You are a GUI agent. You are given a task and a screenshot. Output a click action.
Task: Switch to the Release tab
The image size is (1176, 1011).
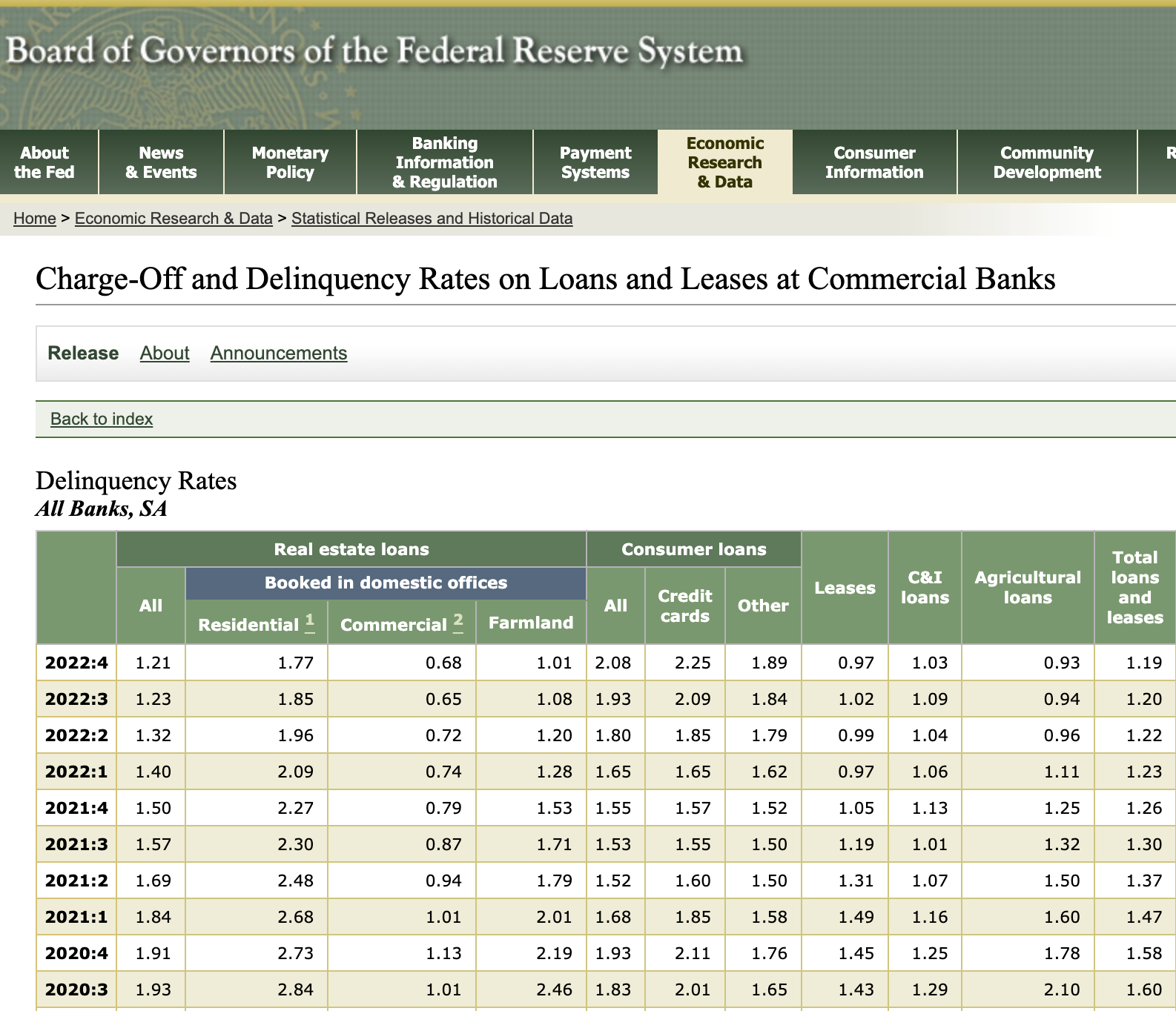click(x=83, y=353)
